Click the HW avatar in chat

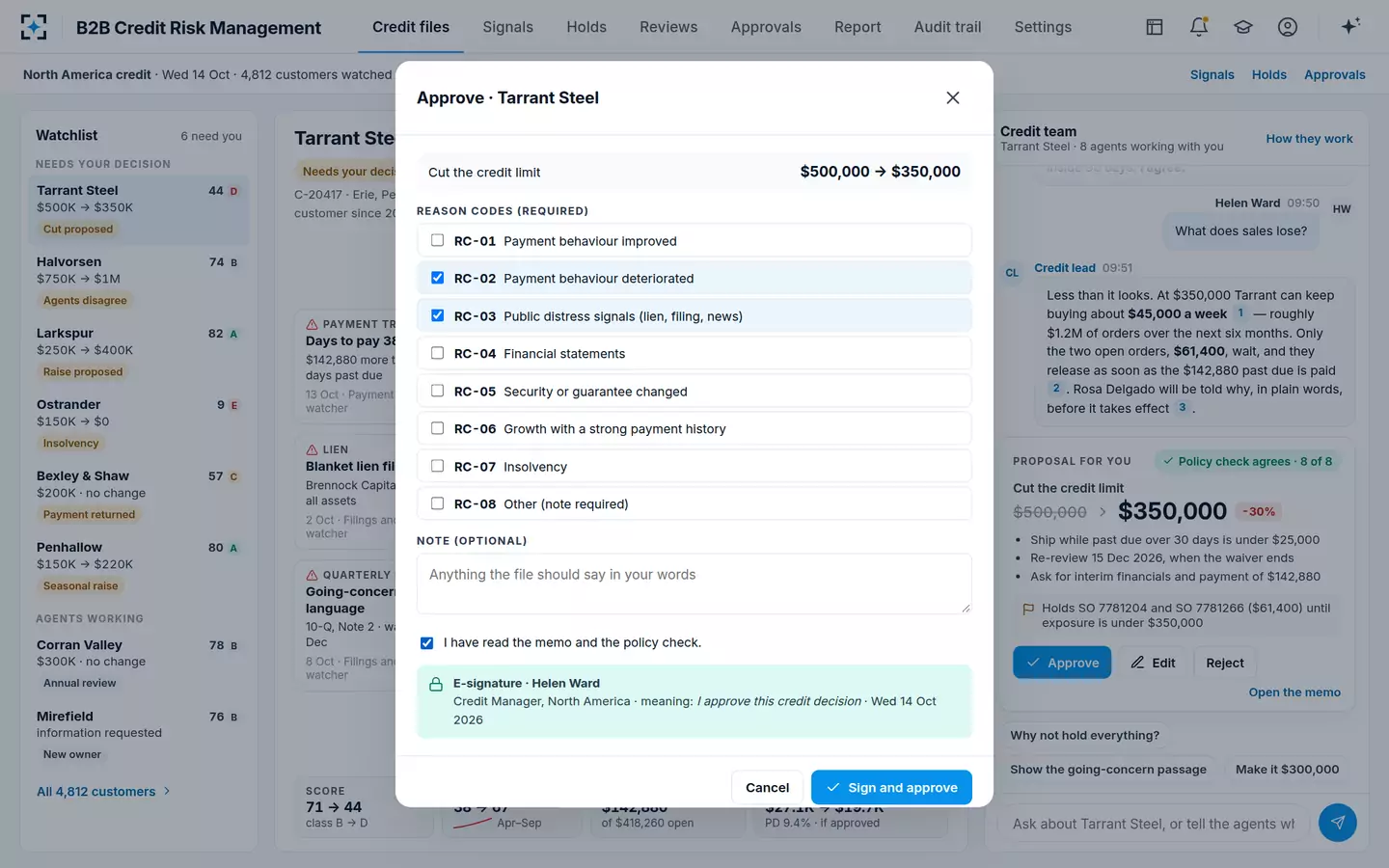pos(1342,208)
